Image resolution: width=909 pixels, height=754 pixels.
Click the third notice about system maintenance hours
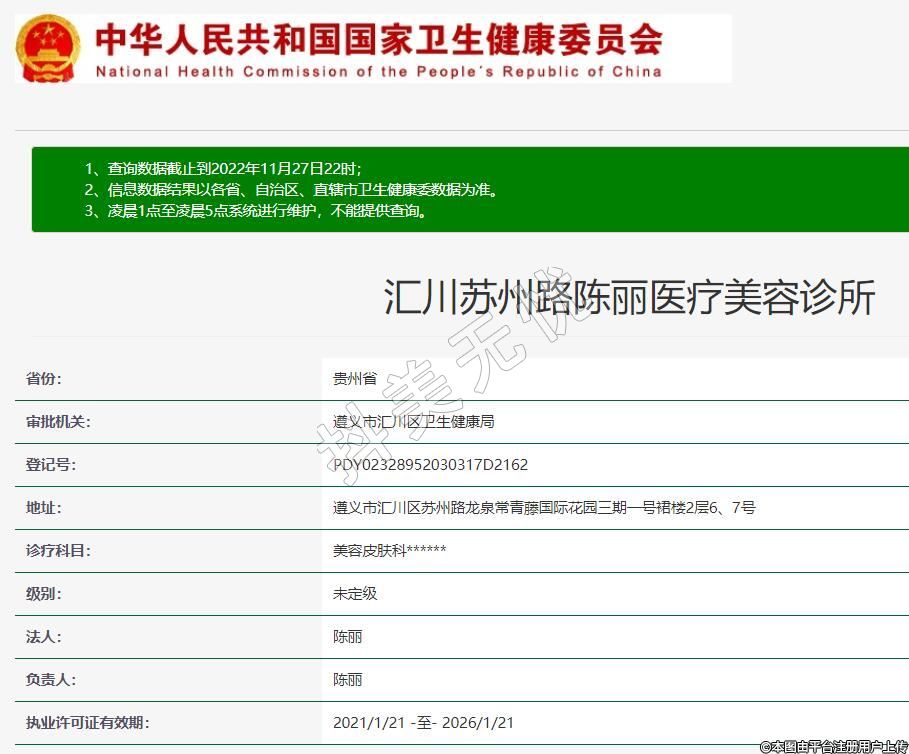point(256,211)
